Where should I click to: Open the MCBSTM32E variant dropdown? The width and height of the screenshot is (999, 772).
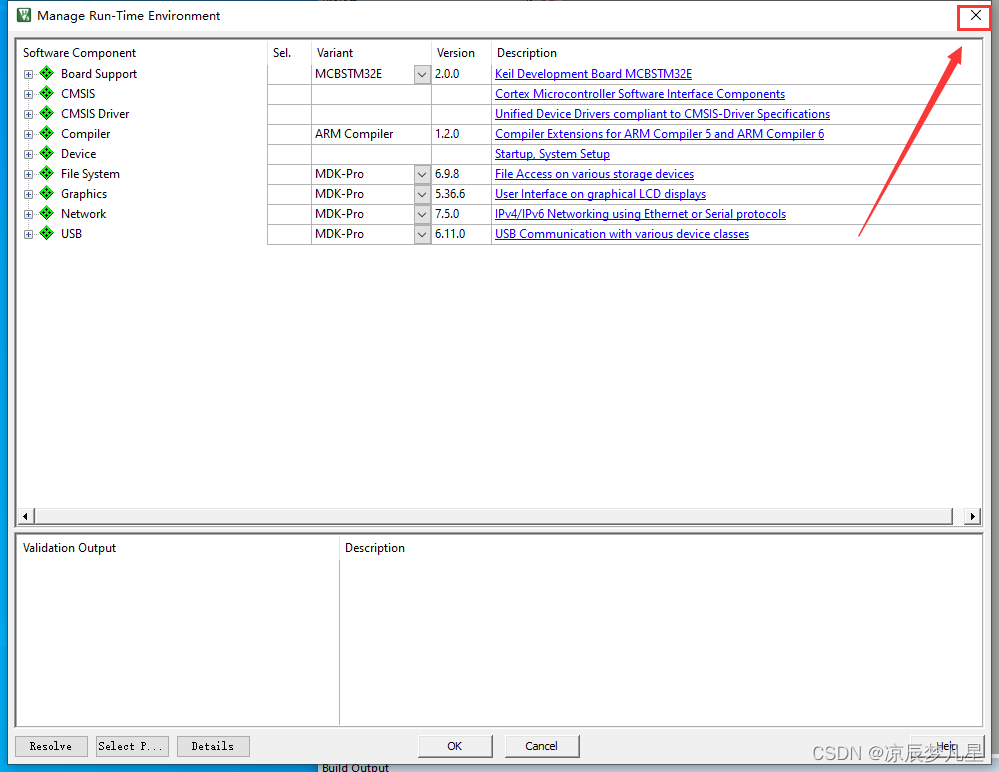[x=422, y=74]
